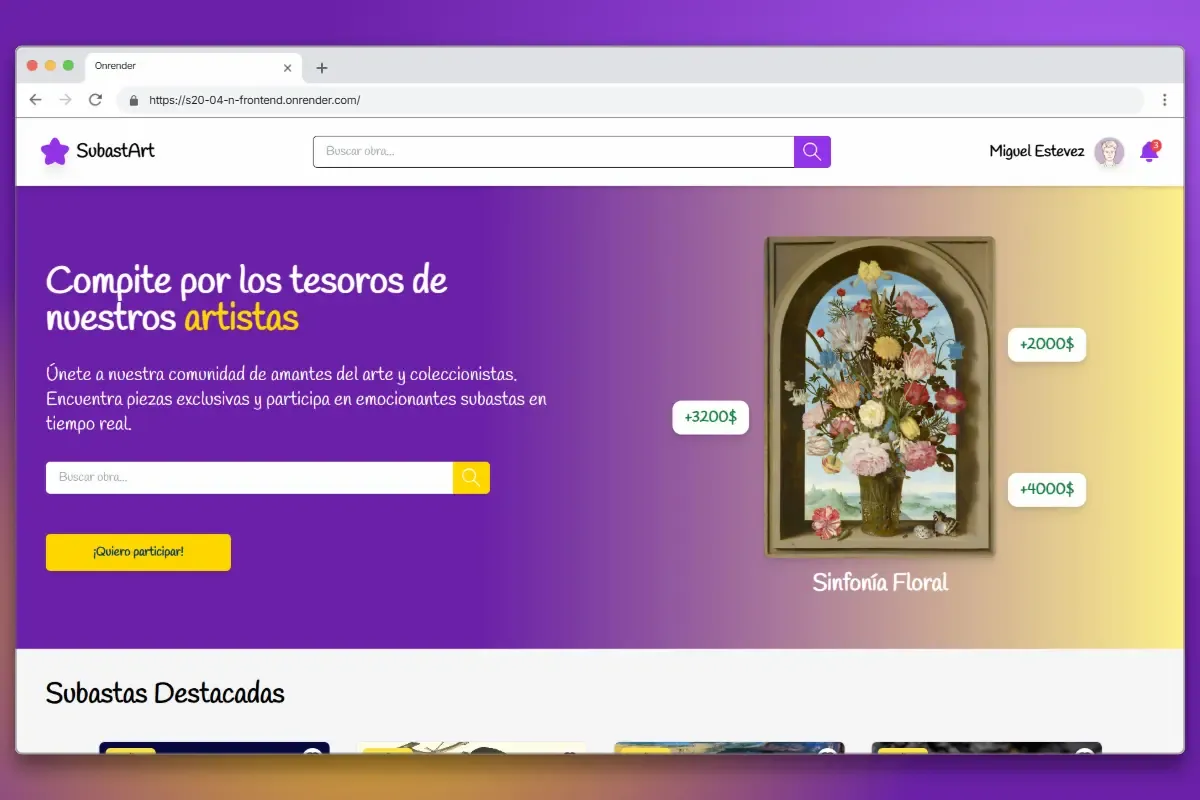
Task: Click the purple search button in header
Action: pos(812,152)
